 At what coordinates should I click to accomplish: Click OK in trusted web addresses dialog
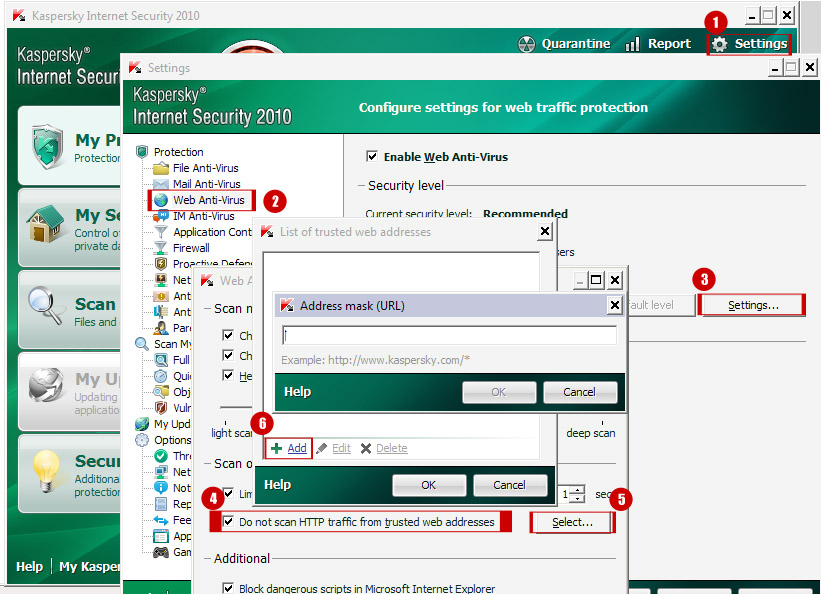click(429, 485)
